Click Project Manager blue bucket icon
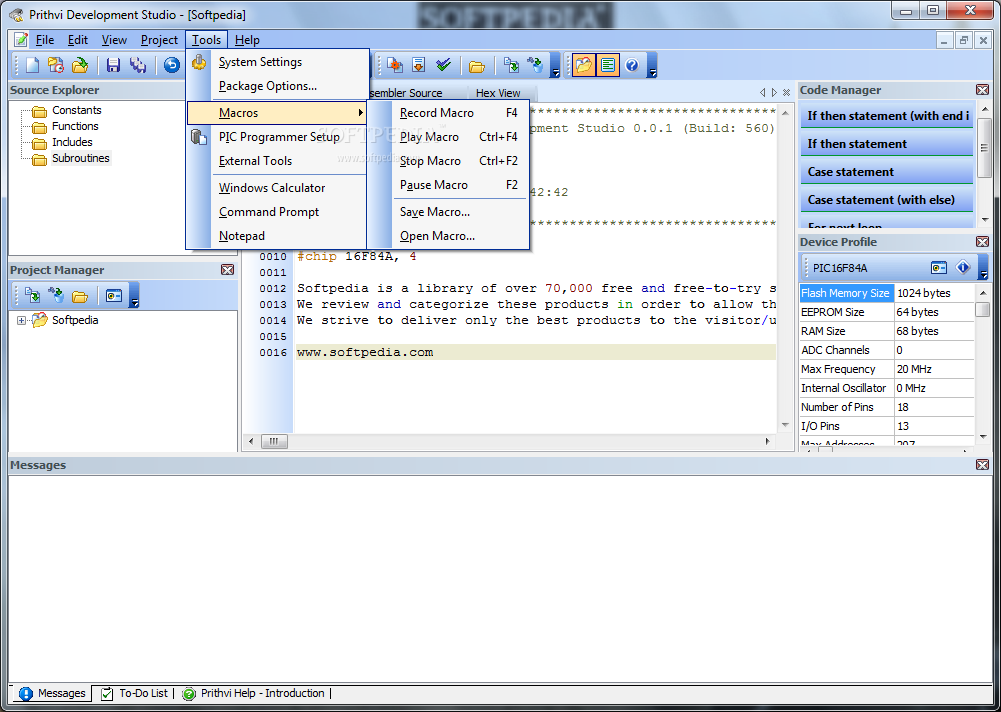The image size is (1001, 712). 56,296
